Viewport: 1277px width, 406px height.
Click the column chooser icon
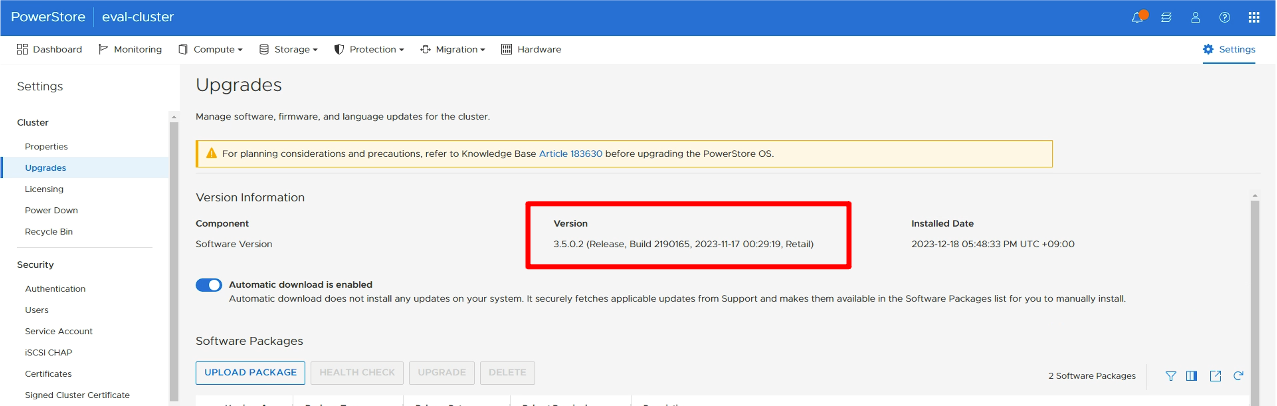(1192, 376)
